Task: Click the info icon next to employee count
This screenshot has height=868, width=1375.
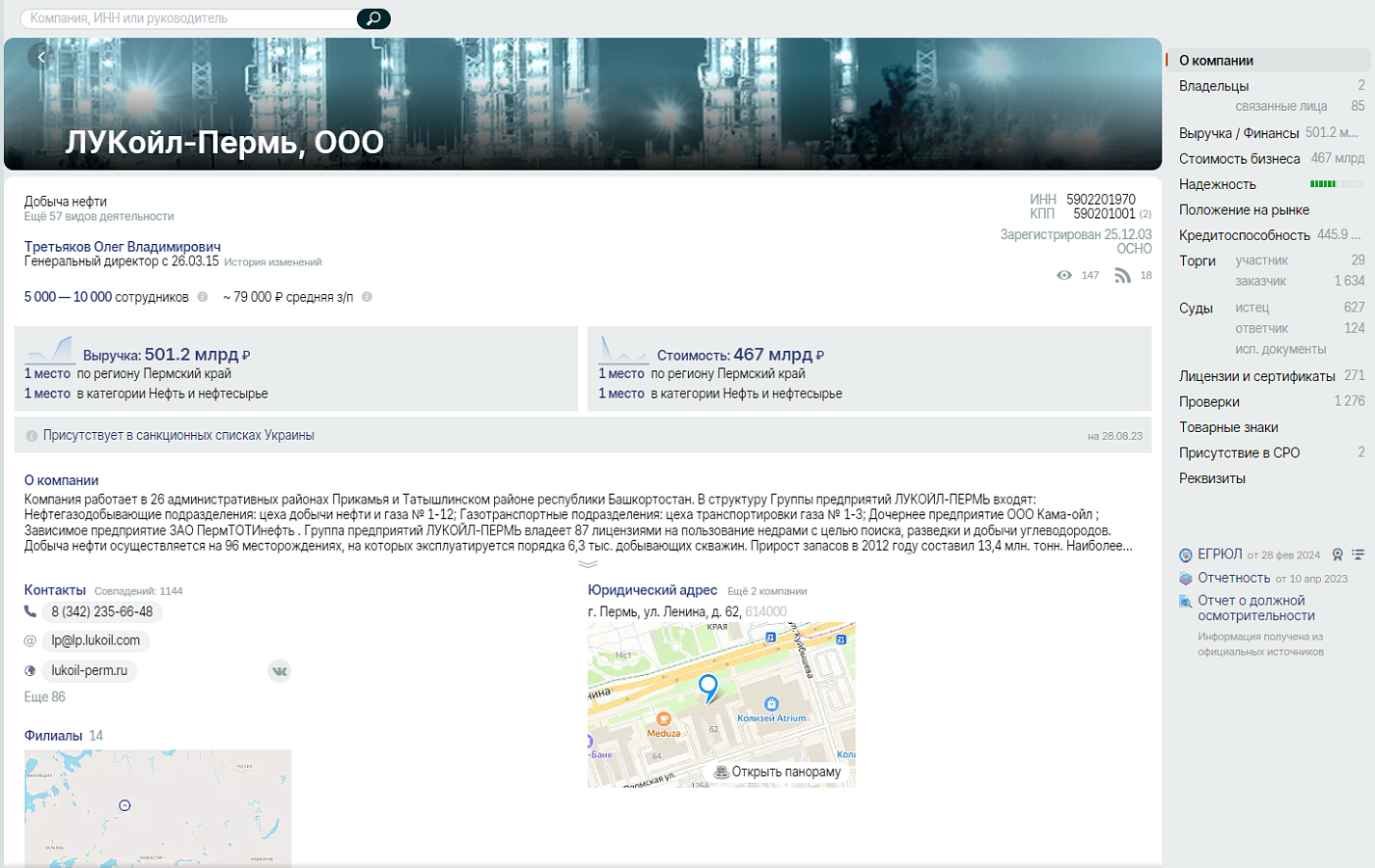Action: (x=203, y=297)
